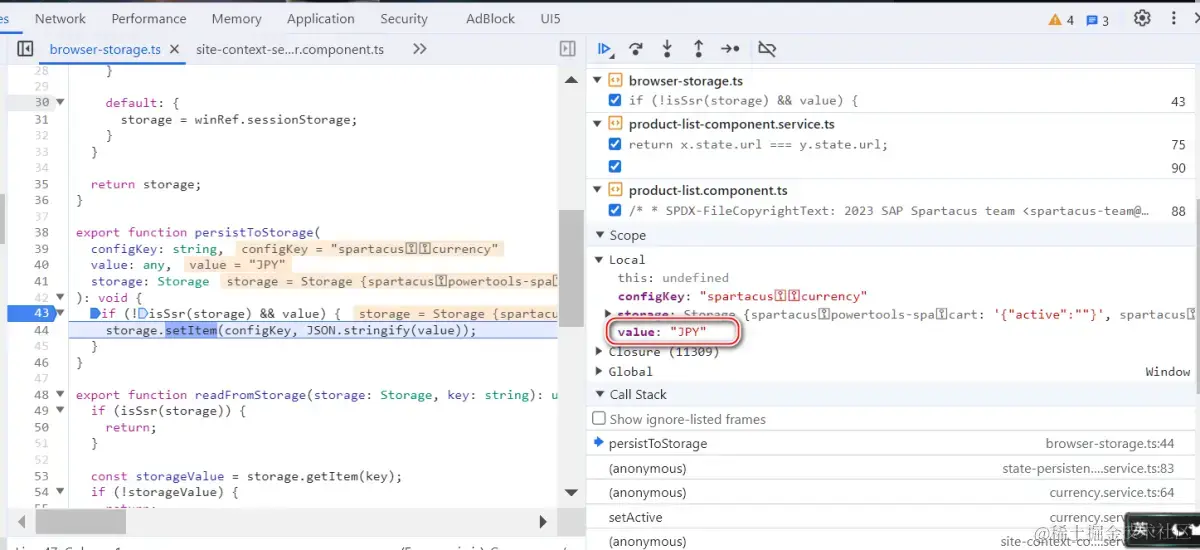Step over next function call
This screenshot has height=550, width=1200.
point(635,49)
